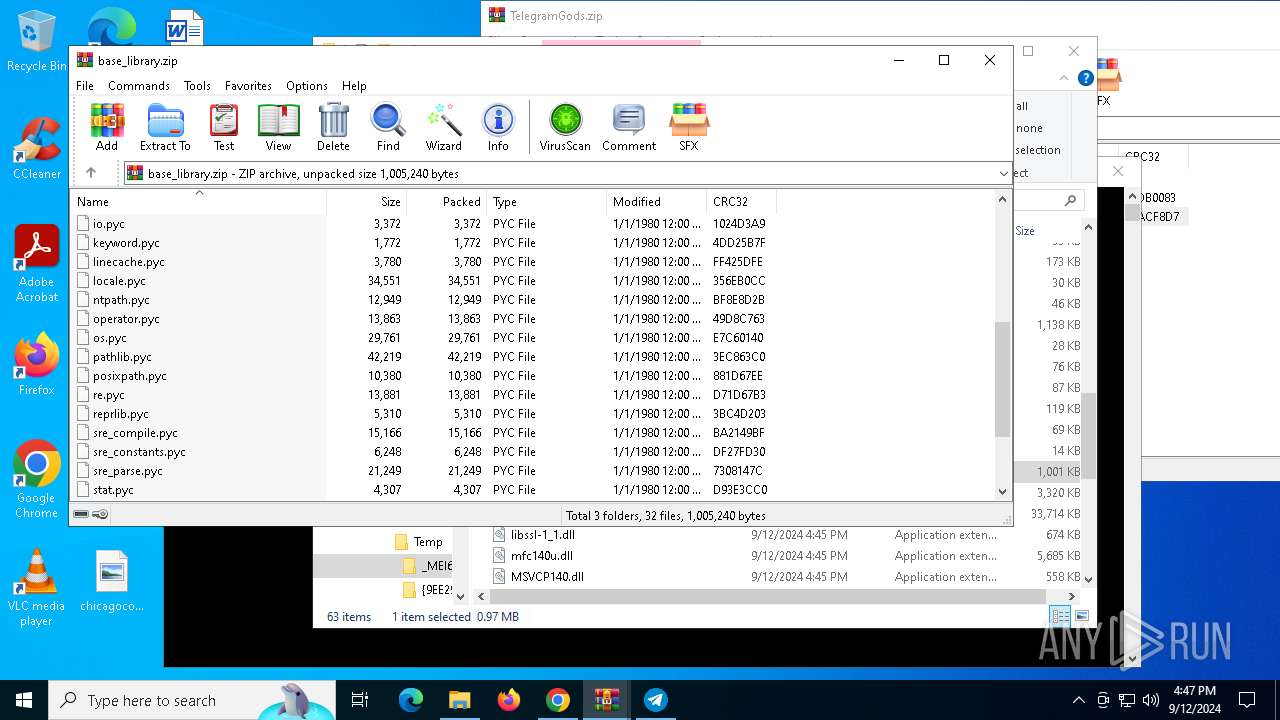The image size is (1280, 720).
Task: Run VirusScan on the archive
Action: click(x=565, y=127)
